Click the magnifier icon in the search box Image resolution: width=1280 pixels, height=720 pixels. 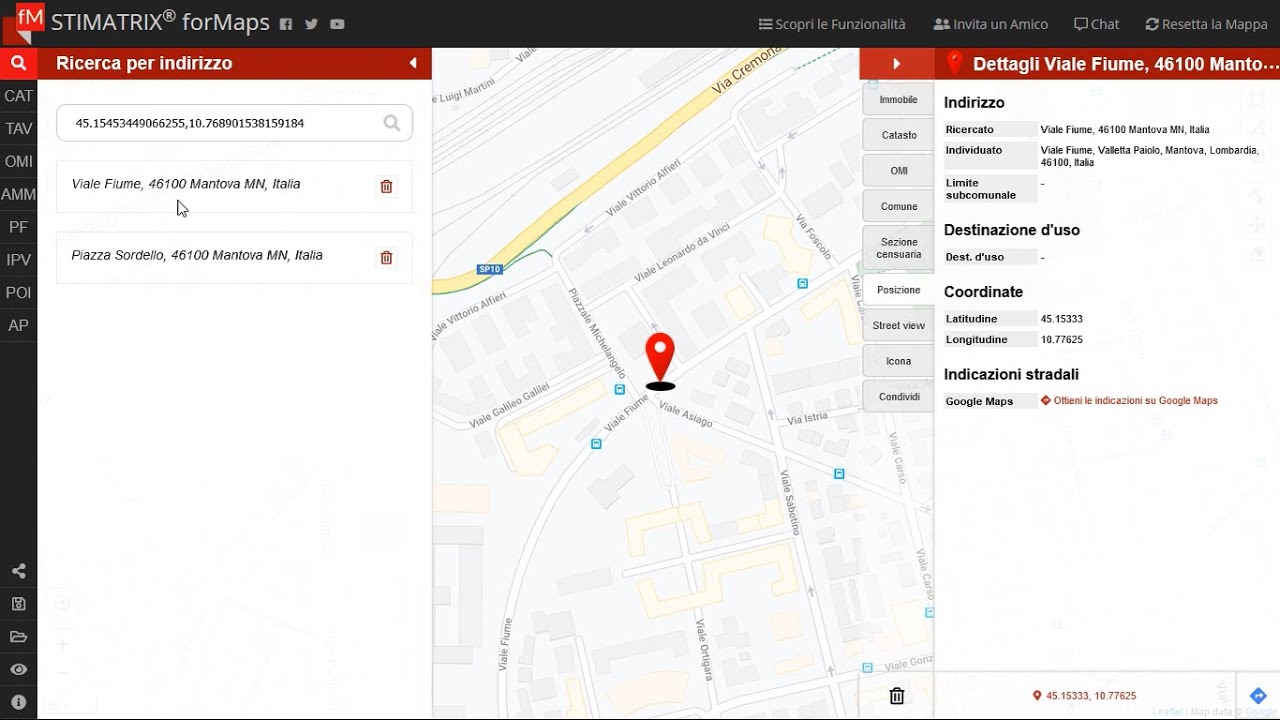point(392,123)
